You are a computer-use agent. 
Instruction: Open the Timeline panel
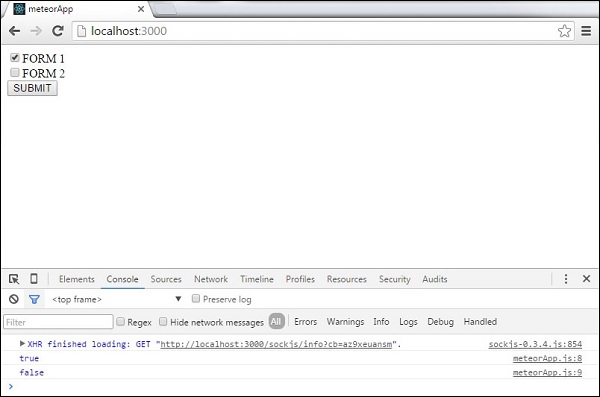point(257,279)
